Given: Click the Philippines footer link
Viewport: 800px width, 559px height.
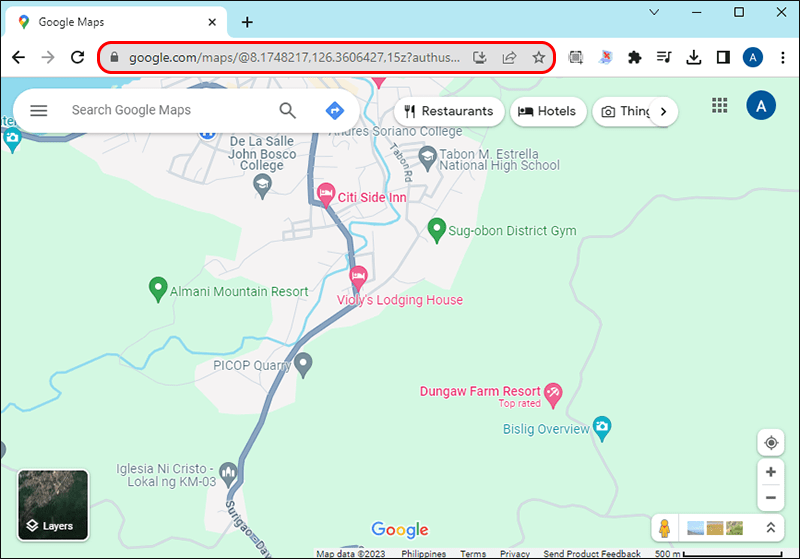Looking at the screenshot, I should [x=423, y=553].
